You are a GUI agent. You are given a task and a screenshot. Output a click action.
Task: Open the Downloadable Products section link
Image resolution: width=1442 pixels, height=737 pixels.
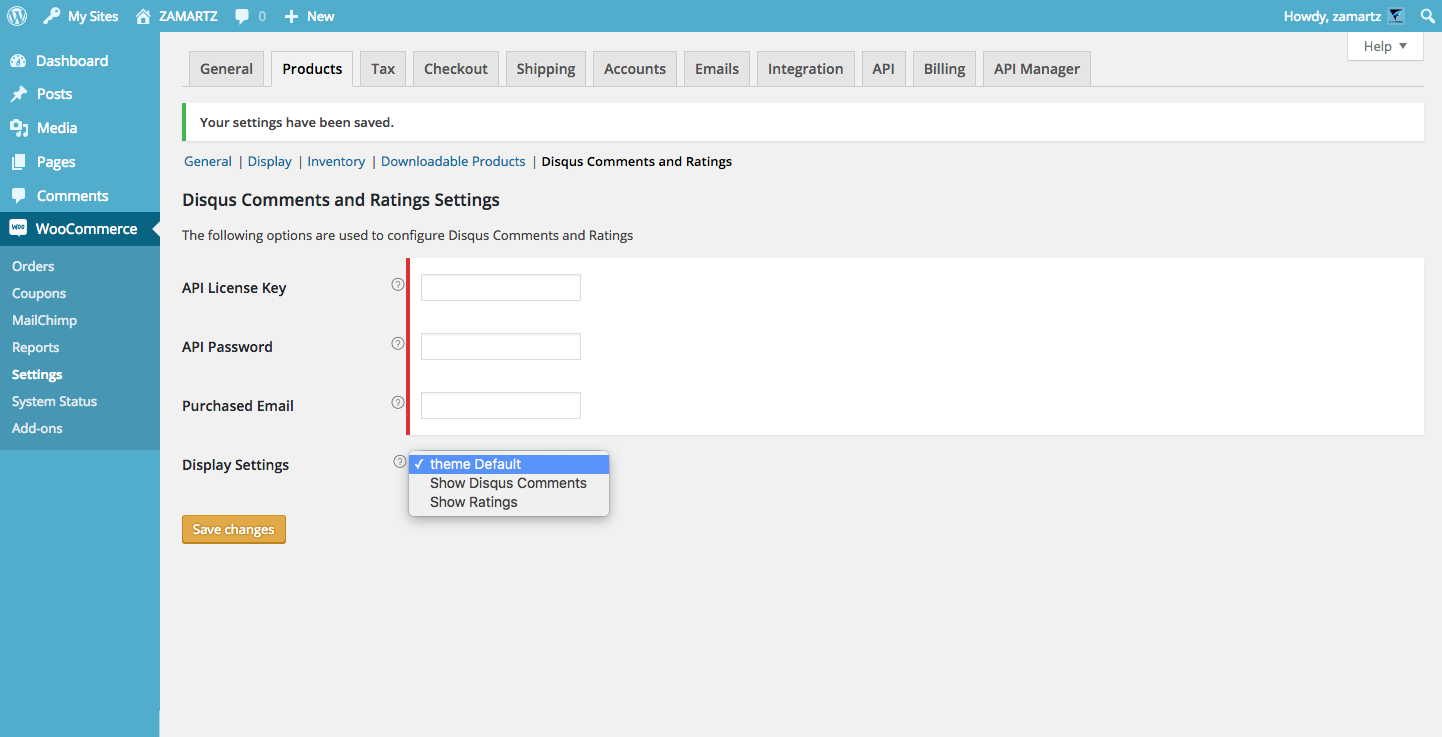coord(453,161)
